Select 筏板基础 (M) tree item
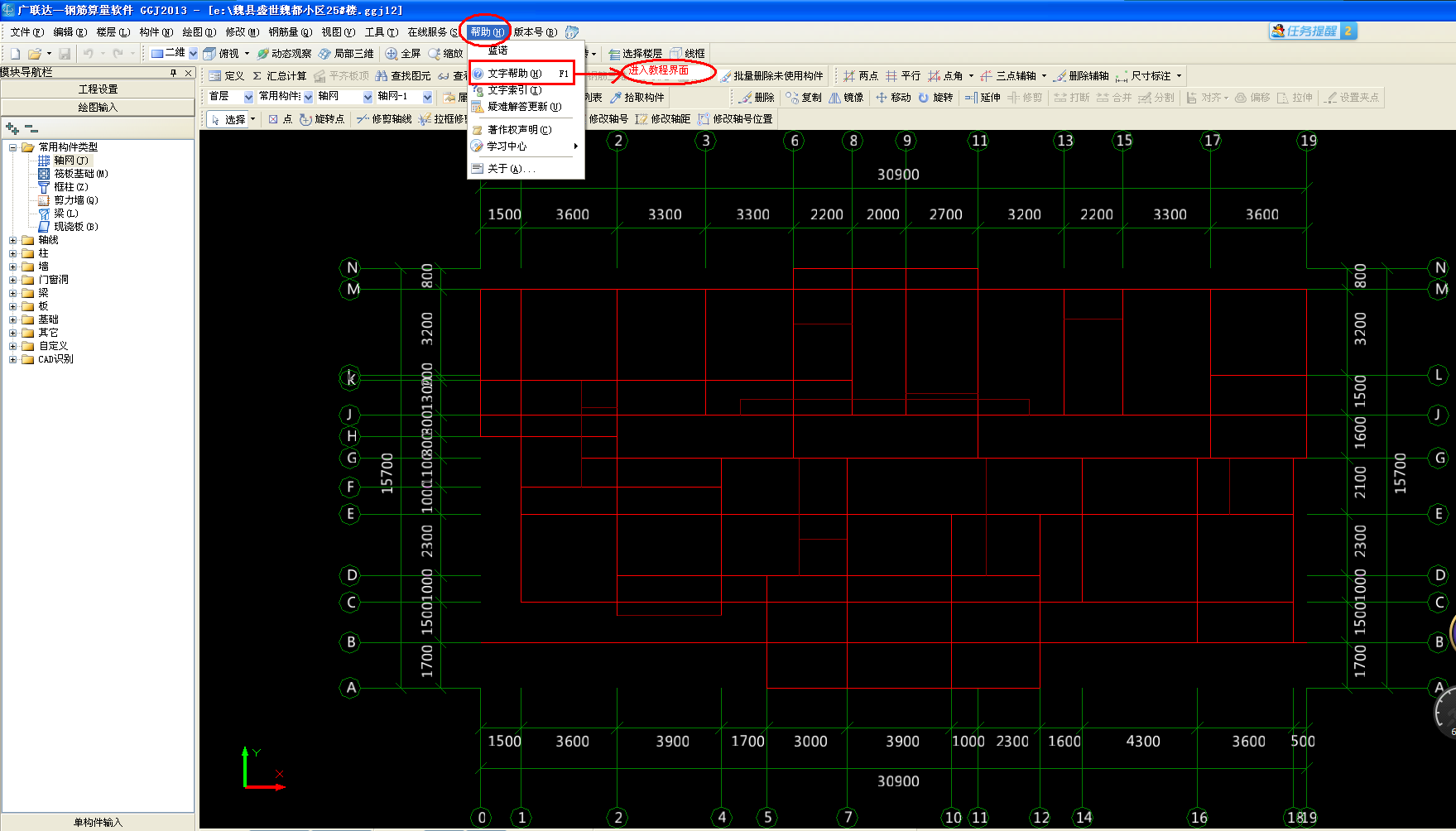This screenshot has height=831, width=1456. [81, 174]
